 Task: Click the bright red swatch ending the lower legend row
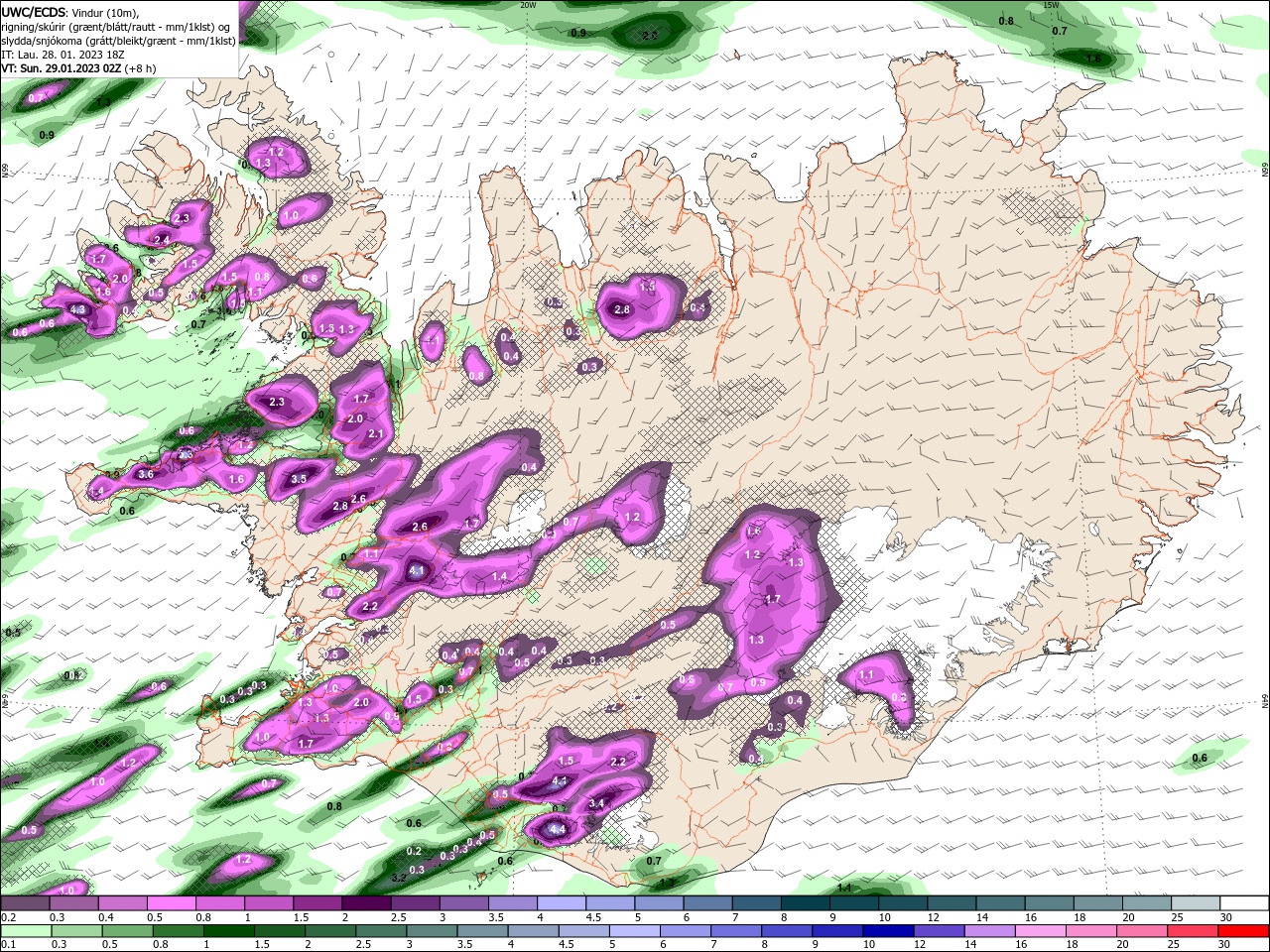[1243, 930]
